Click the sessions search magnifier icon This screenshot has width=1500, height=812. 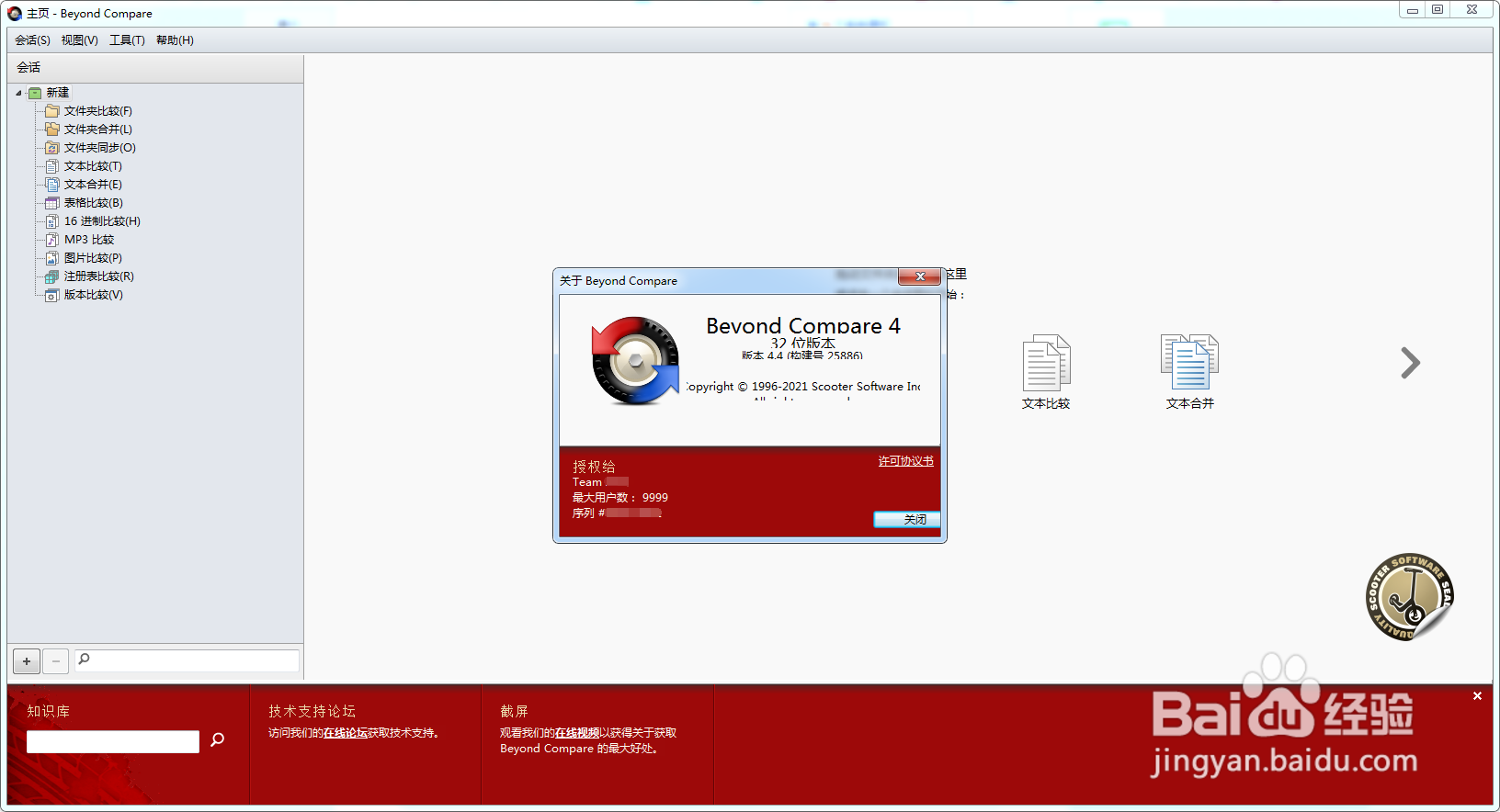[85, 659]
